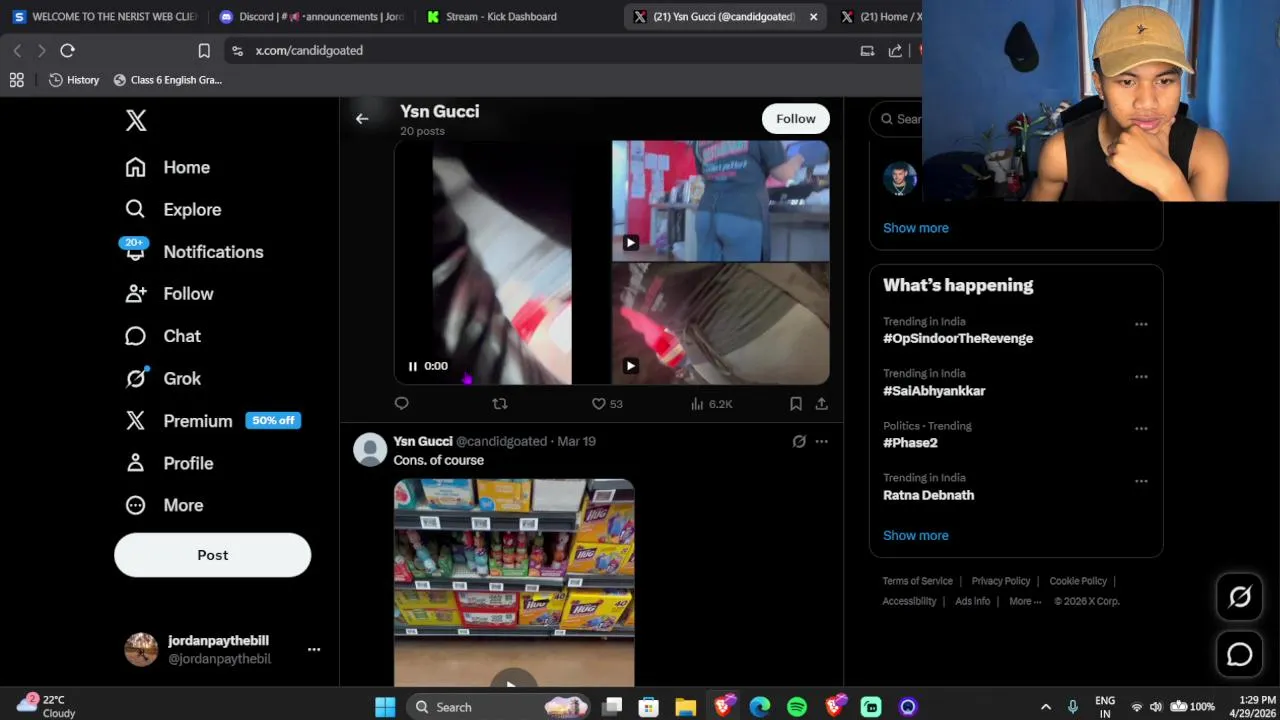Viewport: 1280px width, 720px height.
Task: Expand the footer More menu
Action: 1025,601
